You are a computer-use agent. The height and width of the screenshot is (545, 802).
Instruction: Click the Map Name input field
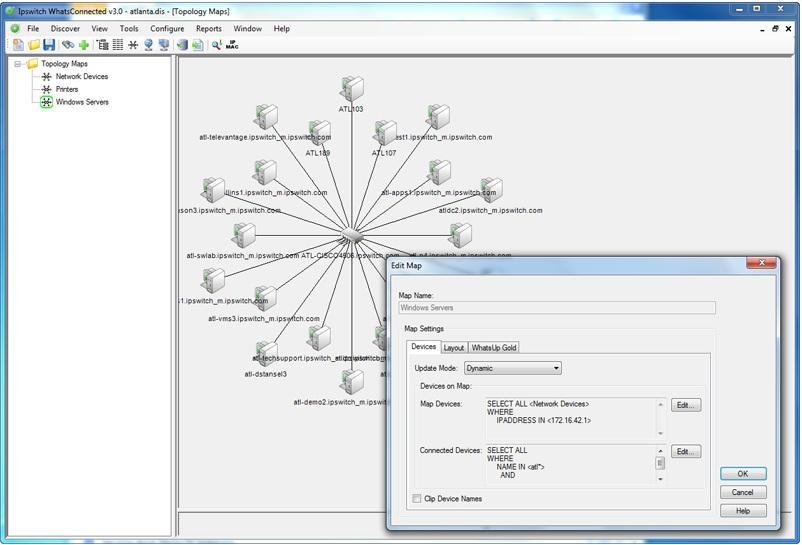click(557, 308)
